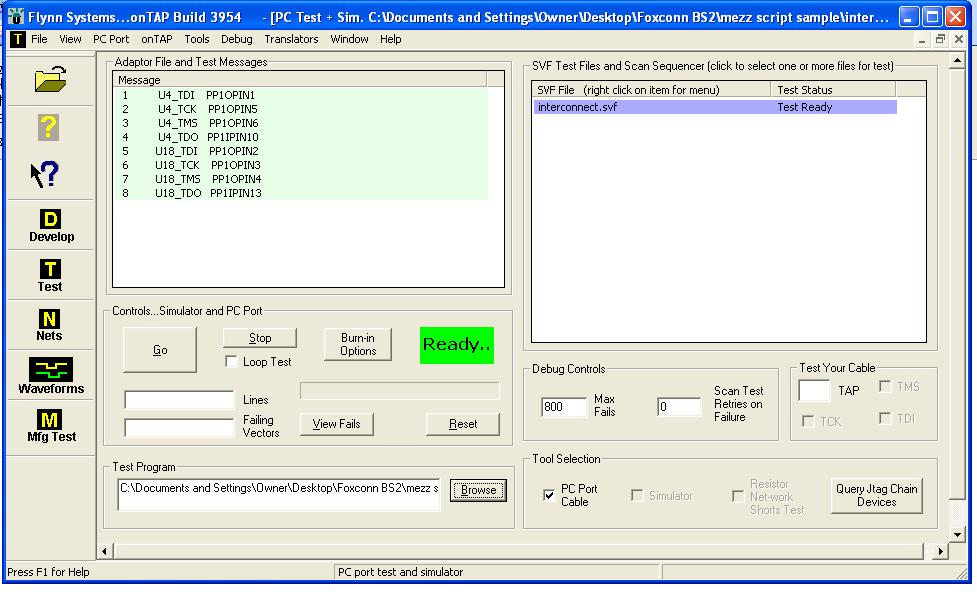
Task: Click the application icon in the title bar
Action: tap(16, 17)
